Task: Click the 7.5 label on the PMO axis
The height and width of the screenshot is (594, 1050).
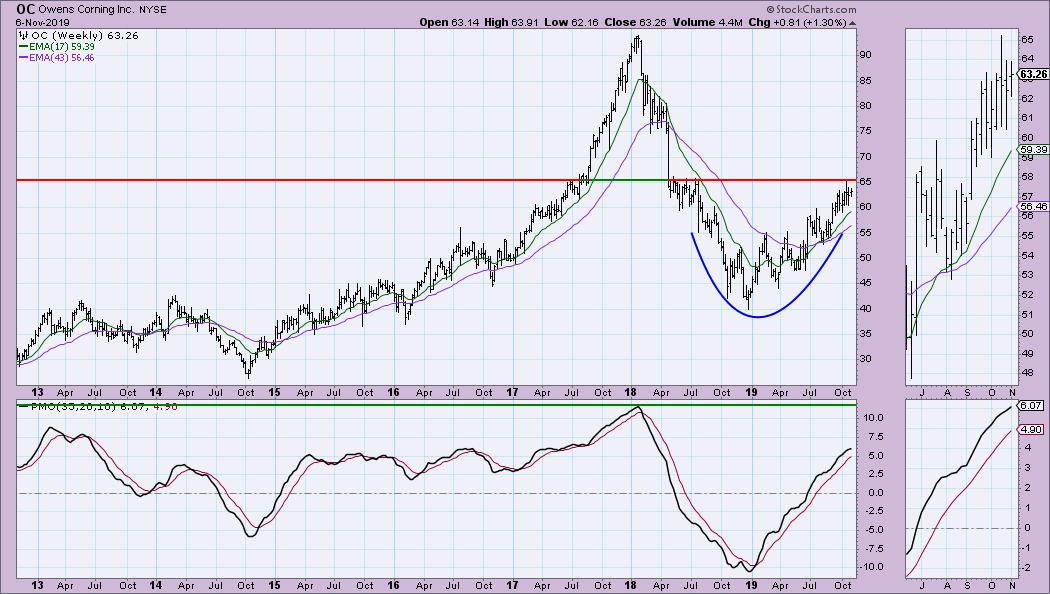Action: coord(875,437)
